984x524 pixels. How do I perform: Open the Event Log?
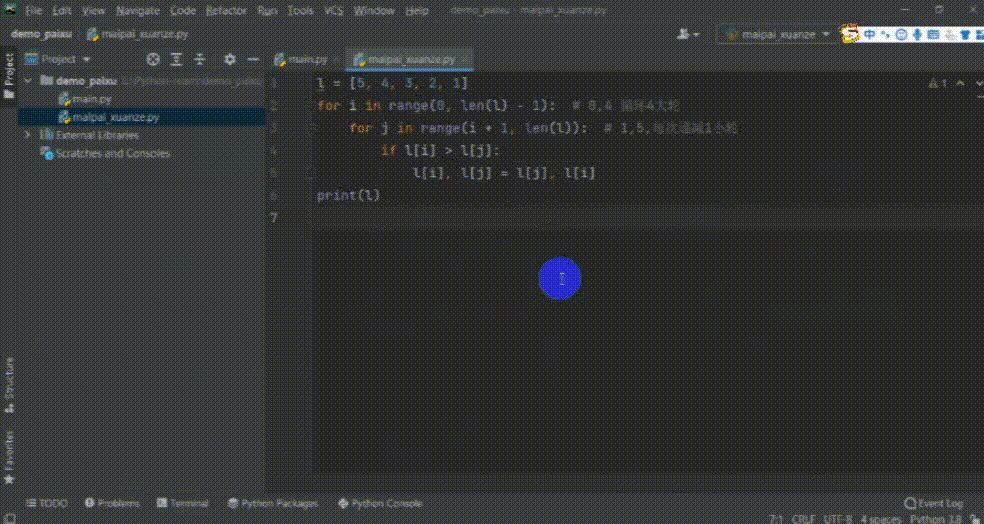[934, 503]
